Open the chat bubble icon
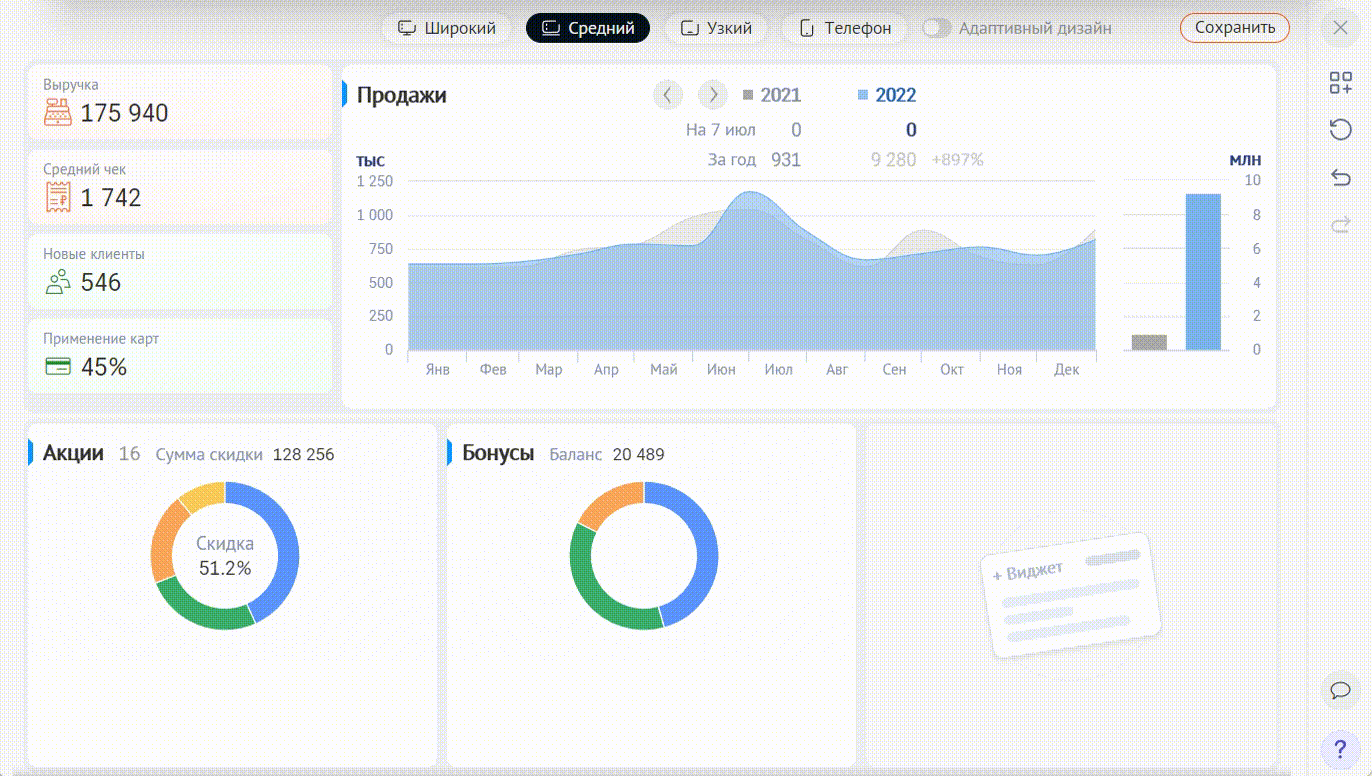 click(x=1340, y=690)
